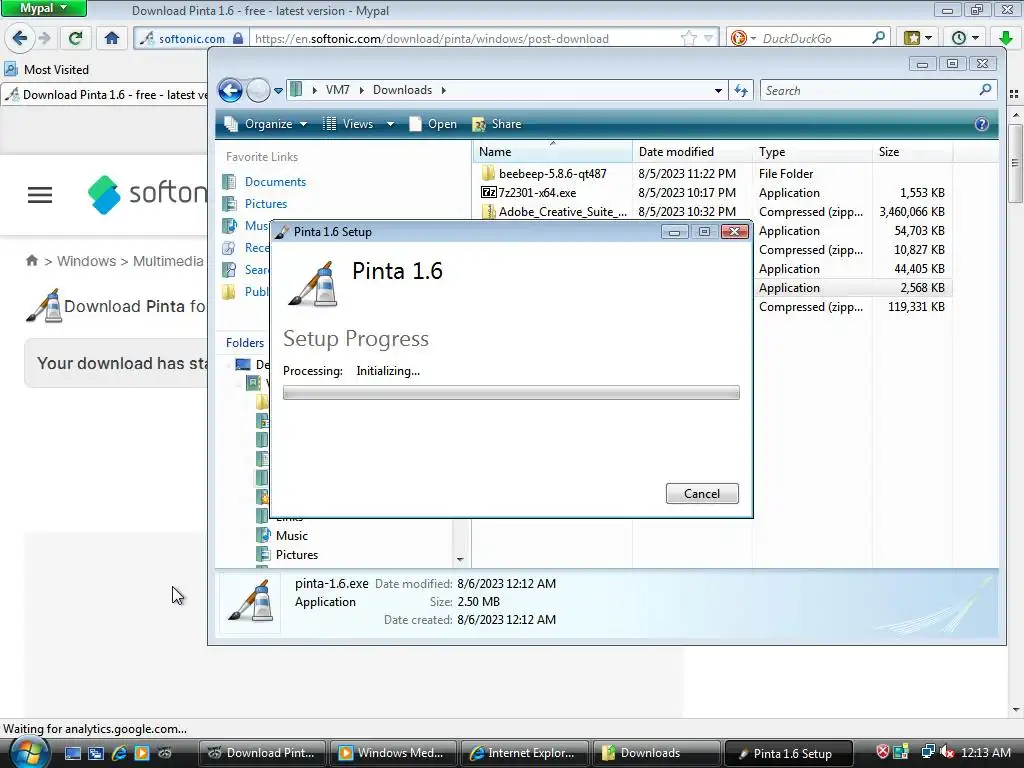Click the Internet Explorer quick launch icon
This screenshot has height=768, width=1024.
119,753
